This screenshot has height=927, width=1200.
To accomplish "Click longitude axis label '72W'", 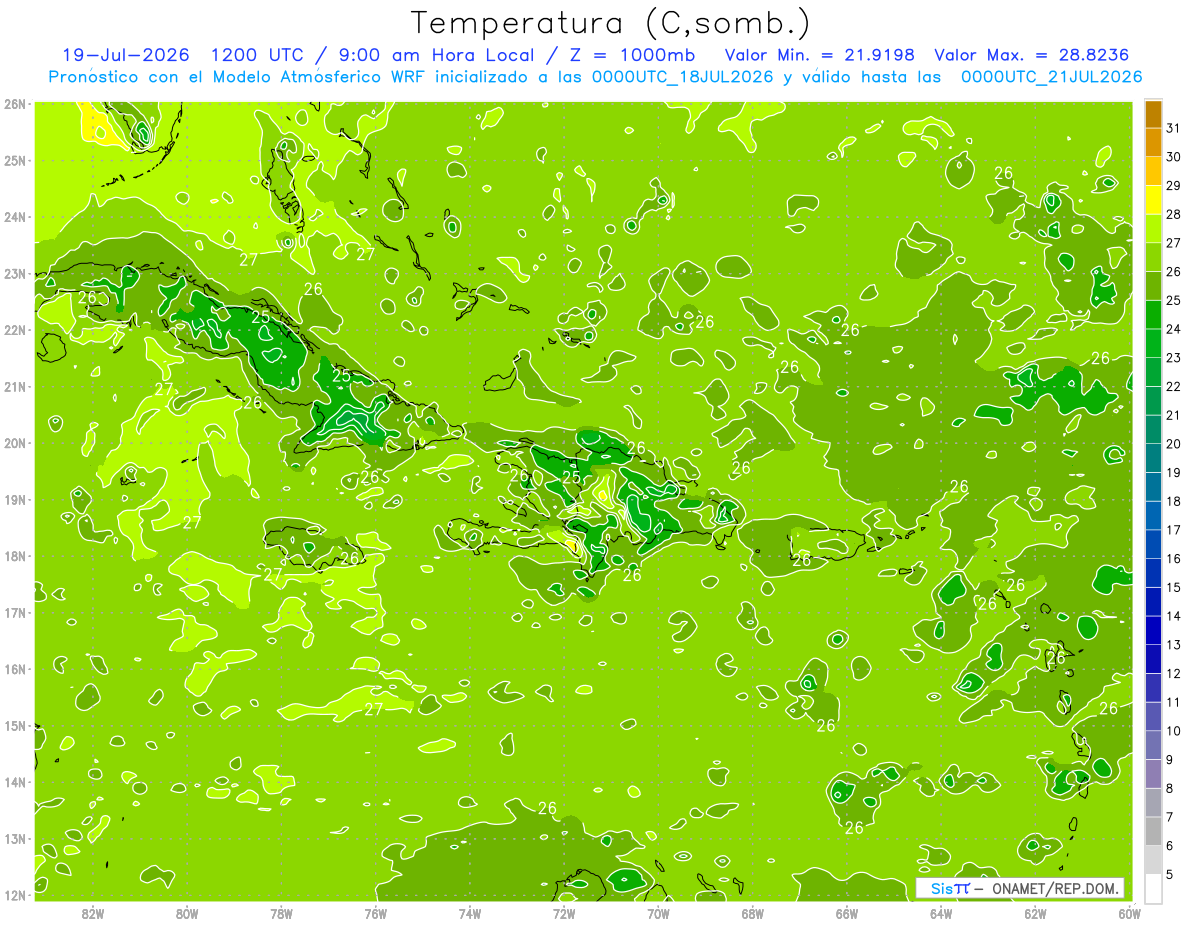I will point(564,913).
